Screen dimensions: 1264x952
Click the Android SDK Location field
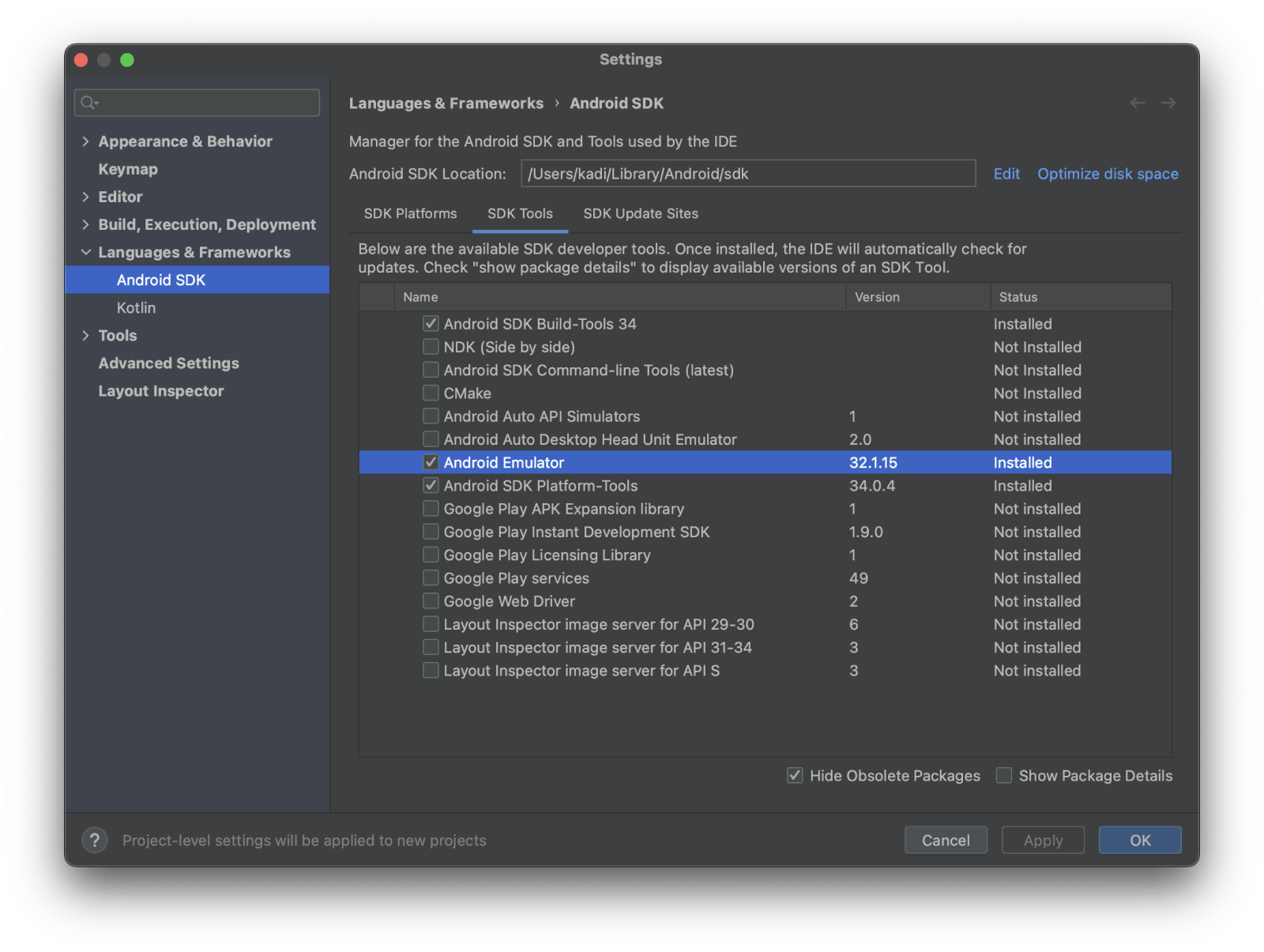click(747, 174)
